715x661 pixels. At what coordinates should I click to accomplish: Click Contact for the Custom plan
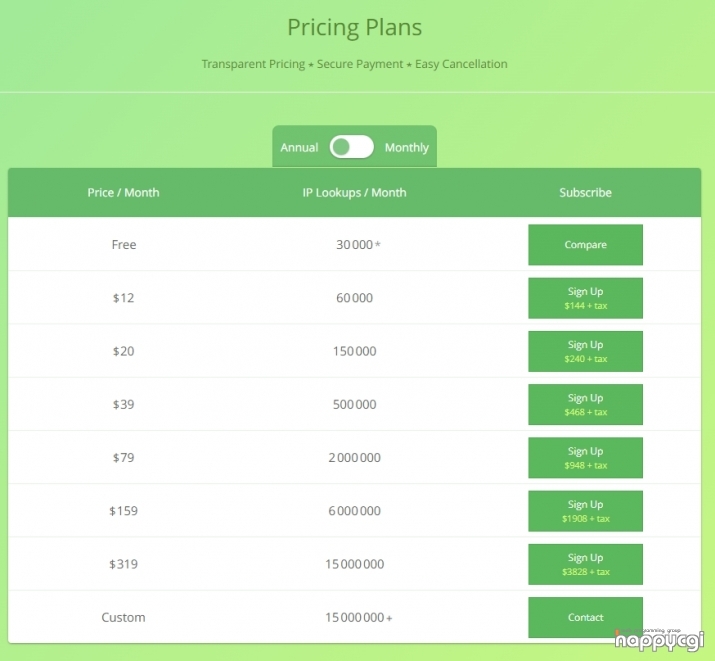pyautogui.click(x=585, y=618)
